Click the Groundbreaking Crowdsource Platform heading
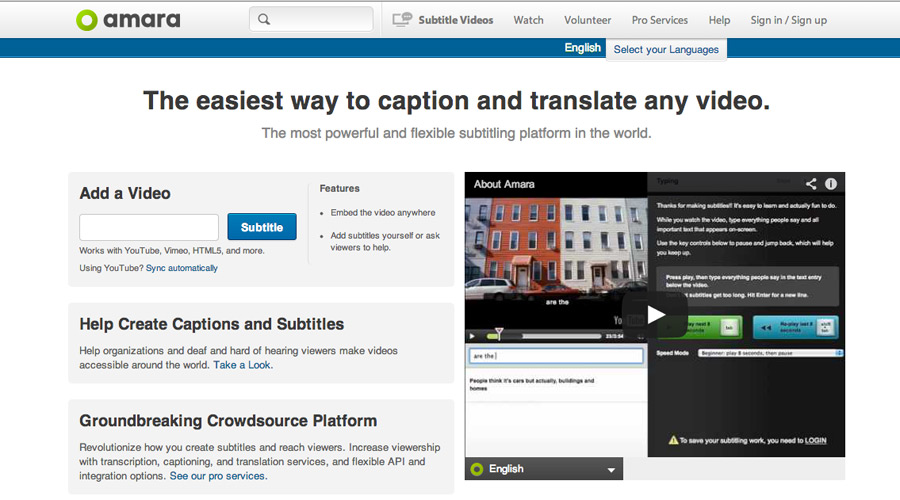 pyautogui.click(x=228, y=421)
